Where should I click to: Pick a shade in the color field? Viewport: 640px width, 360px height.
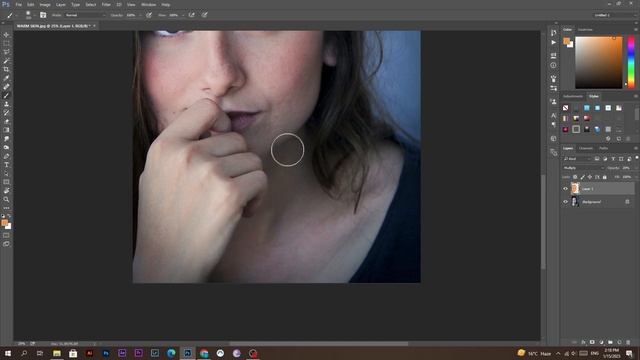coord(599,62)
